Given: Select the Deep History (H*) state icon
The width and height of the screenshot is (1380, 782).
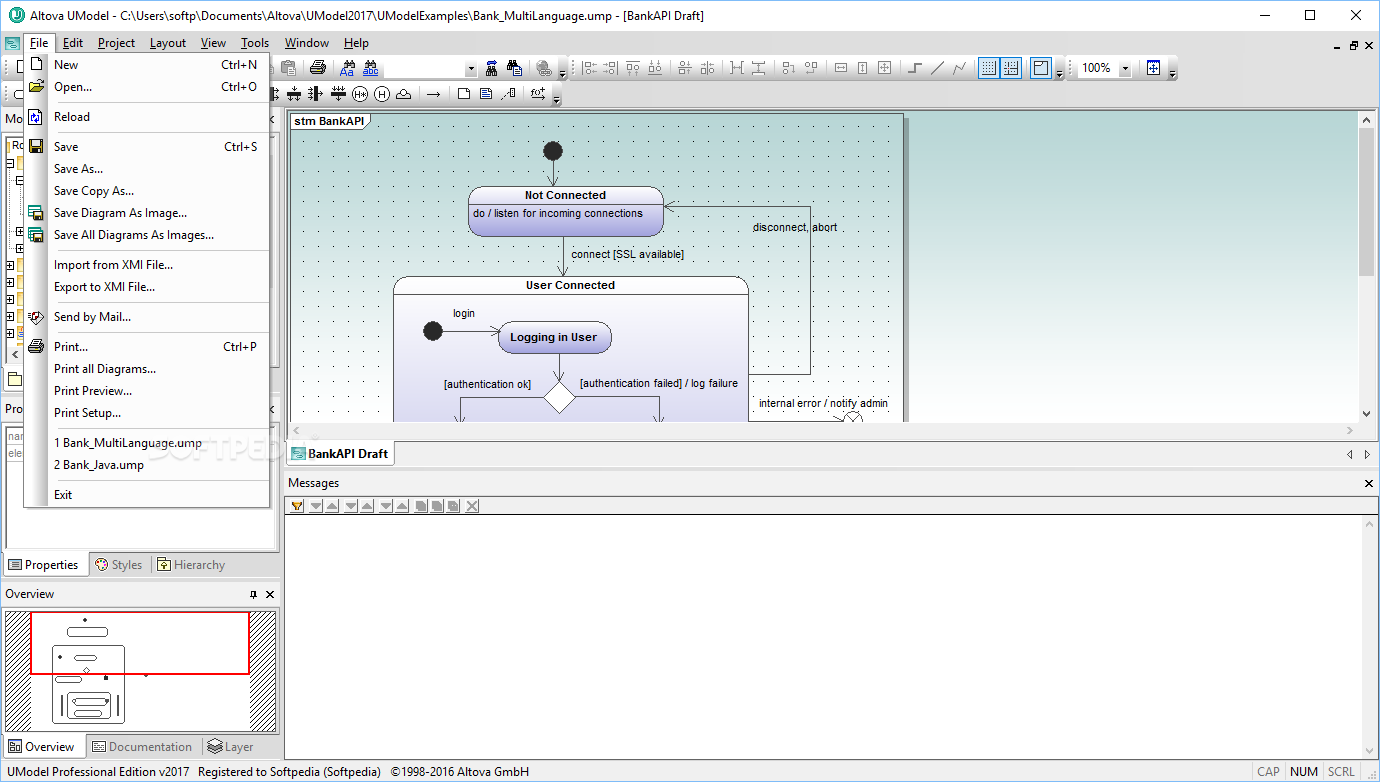Looking at the screenshot, I should pyautogui.click(x=359, y=94).
